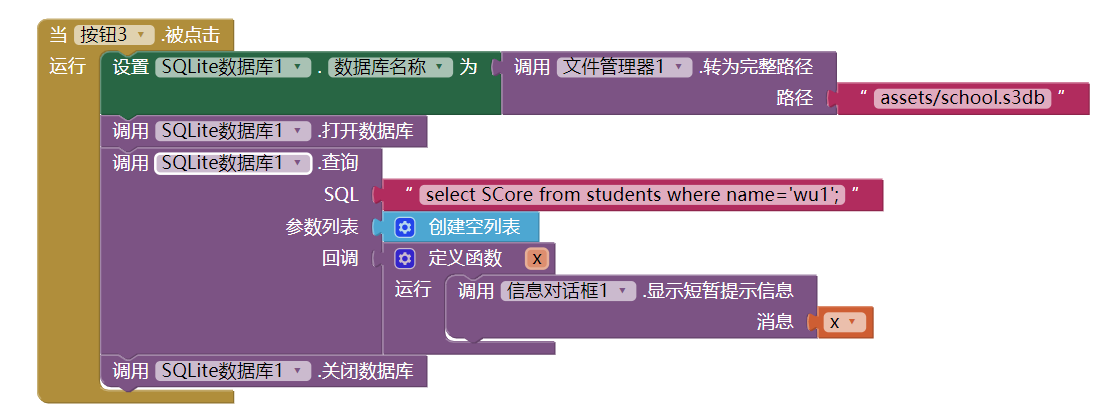Click the assets/school.s3db text field
This screenshot has height=412, width=1107.
962,98
